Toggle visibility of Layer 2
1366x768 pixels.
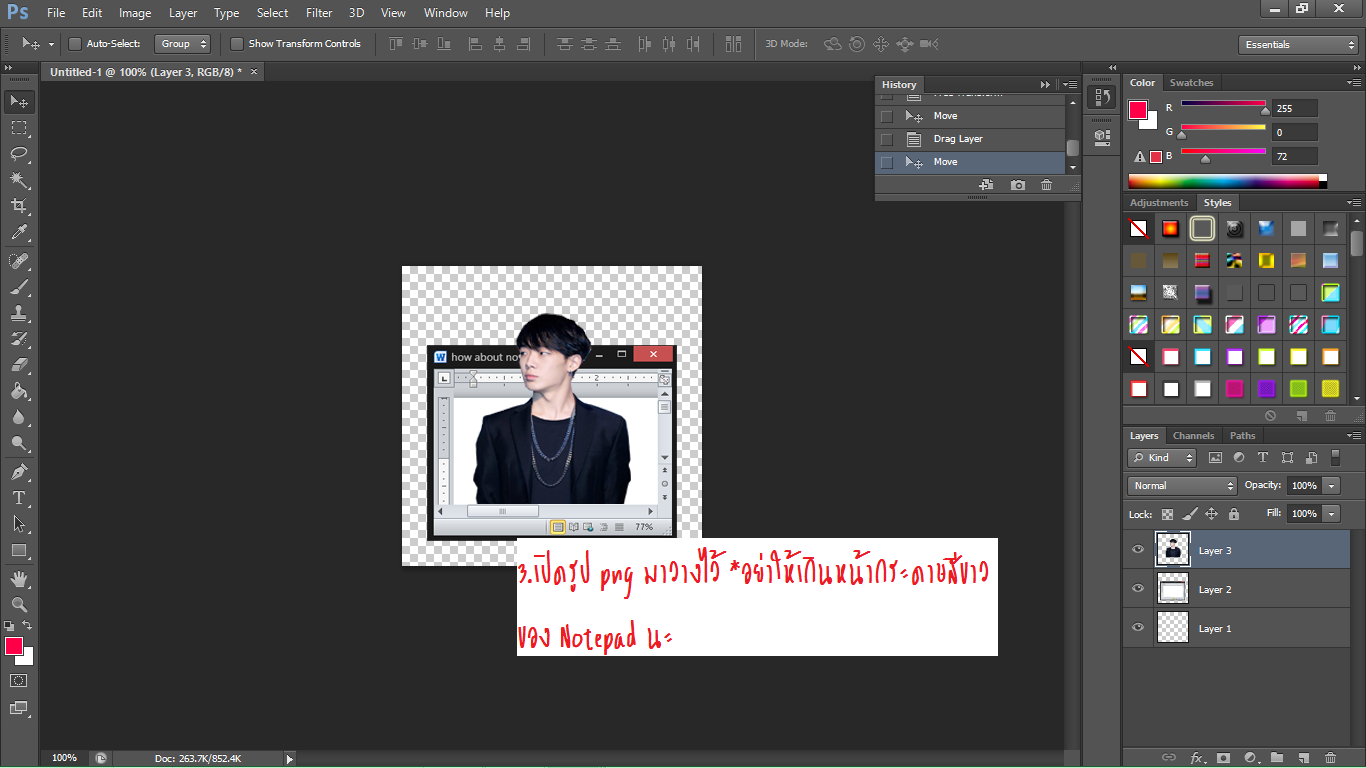[x=1138, y=589]
